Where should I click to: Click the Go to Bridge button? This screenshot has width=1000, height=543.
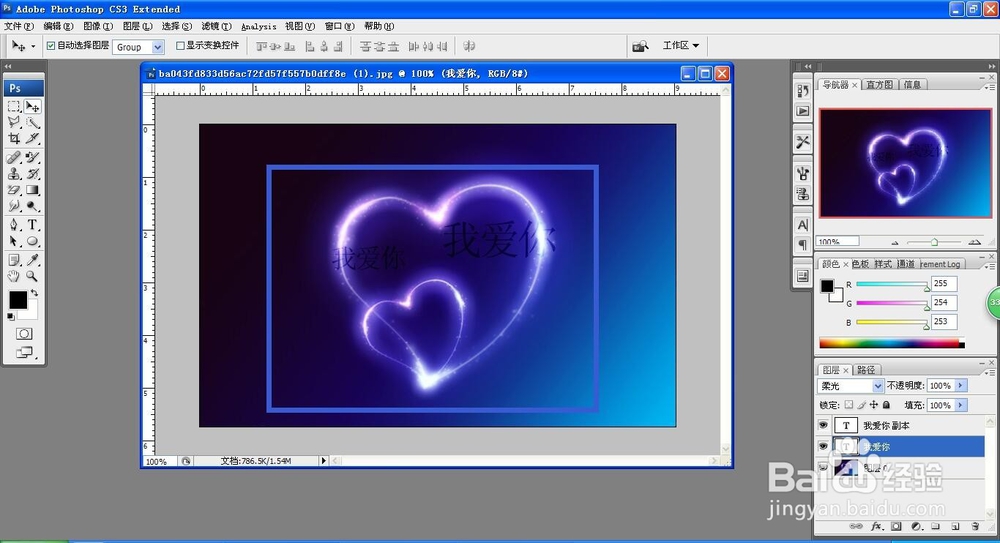pyautogui.click(x=640, y=46)
